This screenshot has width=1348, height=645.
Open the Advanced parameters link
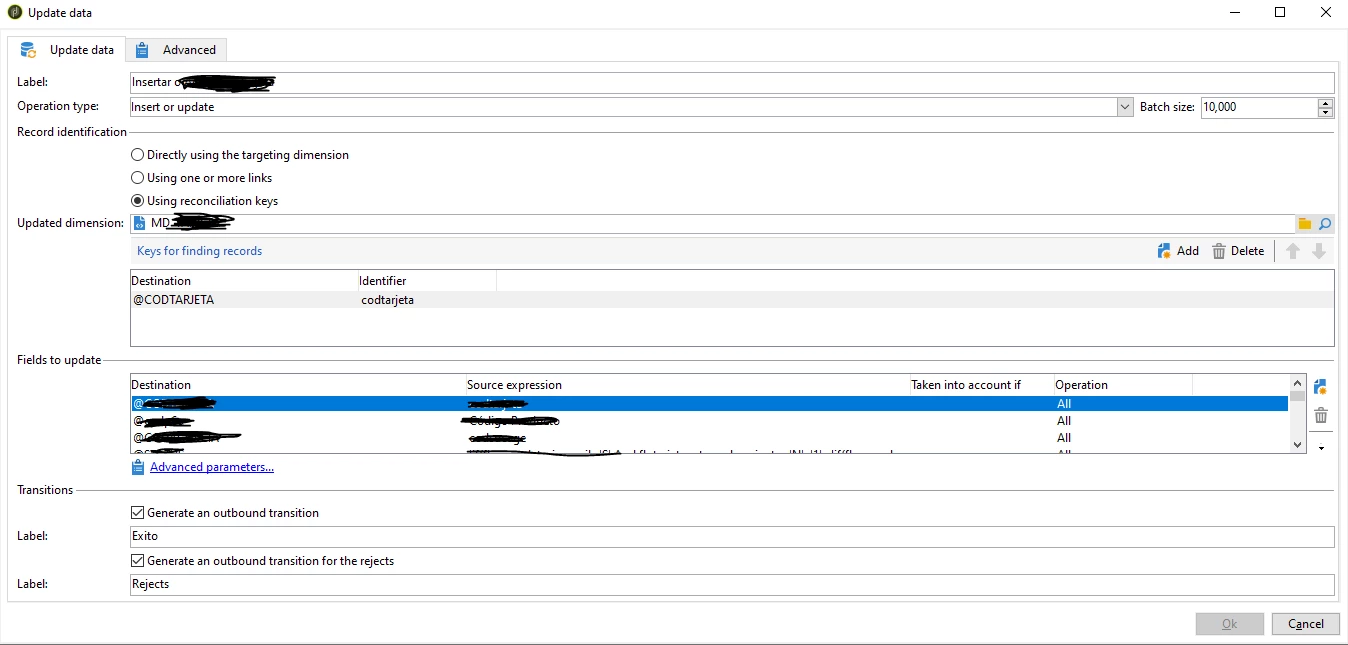coord(211,467)
